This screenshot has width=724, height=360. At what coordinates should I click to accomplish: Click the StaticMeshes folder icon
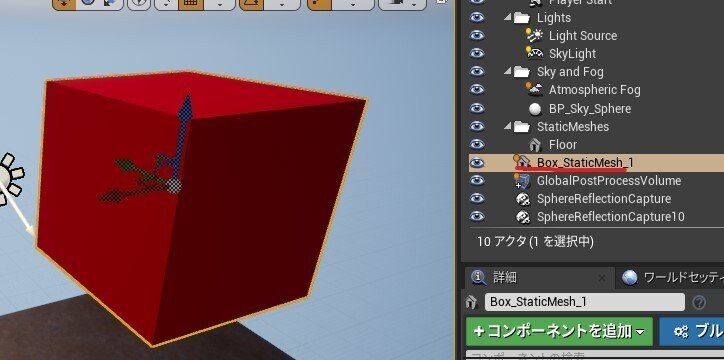click(522, 126)
